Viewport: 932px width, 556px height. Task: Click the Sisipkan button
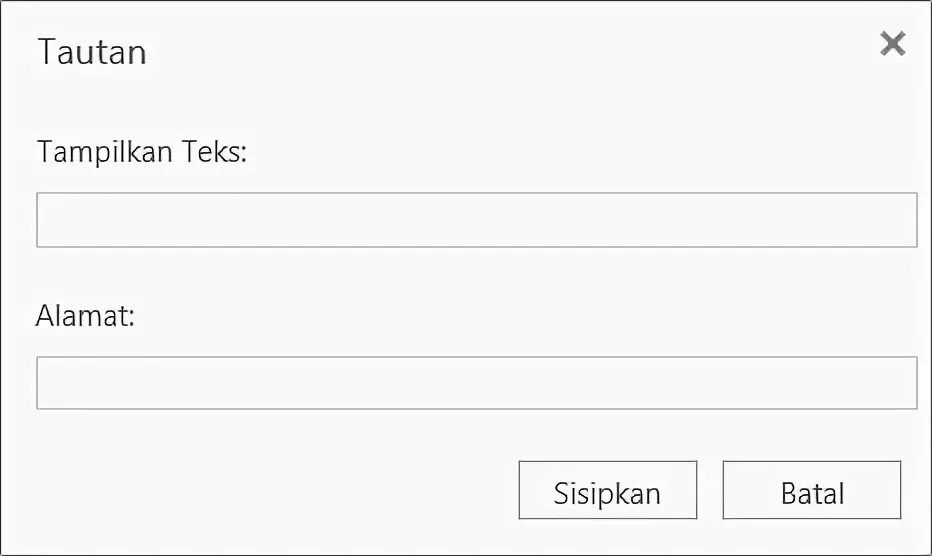(x=607, y=490)
